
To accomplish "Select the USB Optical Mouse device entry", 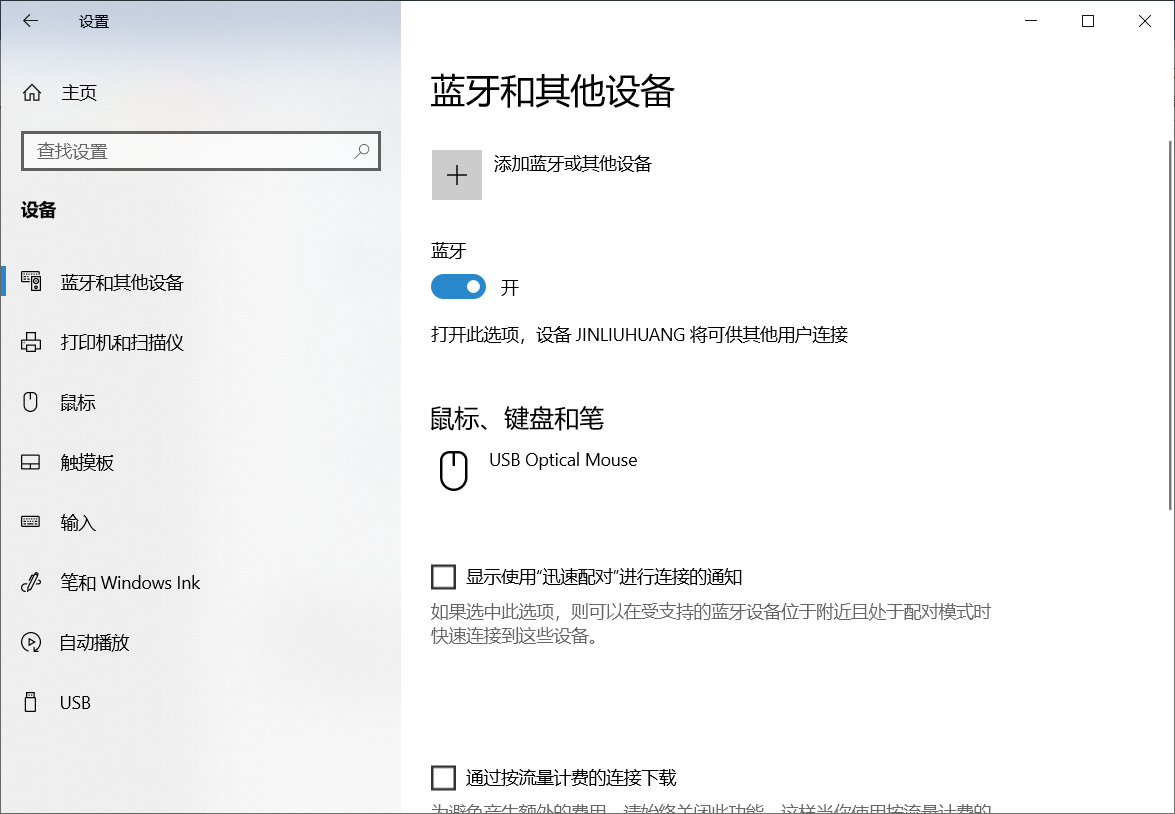I will pyautogui.click(x=563, y=460).
